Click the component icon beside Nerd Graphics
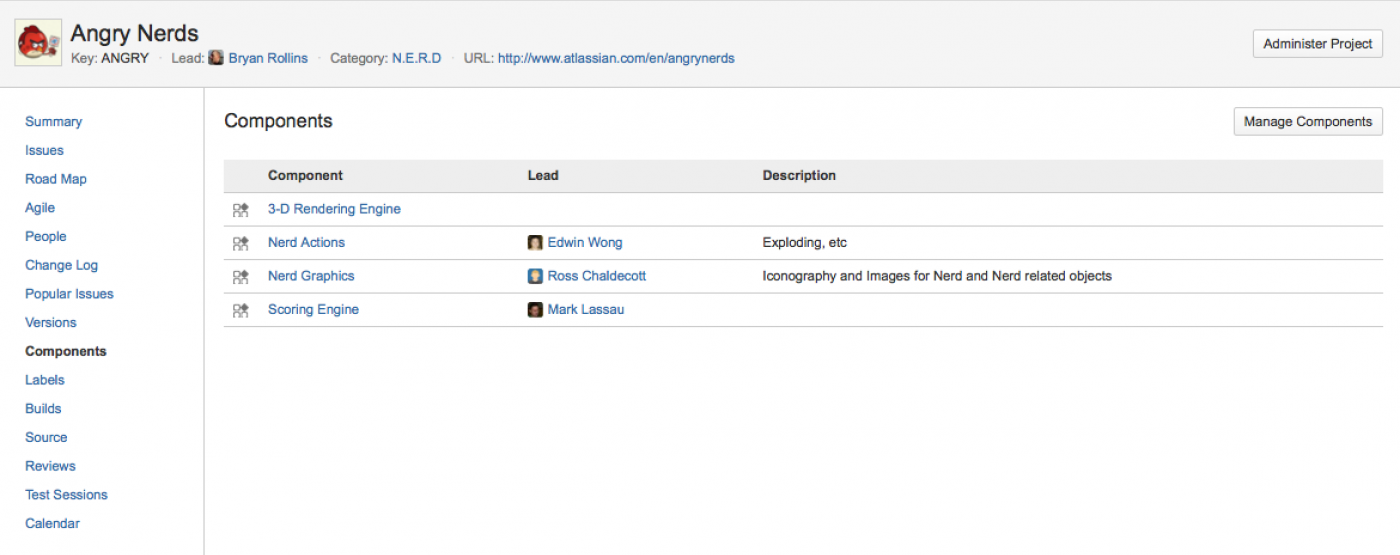1400x555 pixels. click(x=240, y=277)
